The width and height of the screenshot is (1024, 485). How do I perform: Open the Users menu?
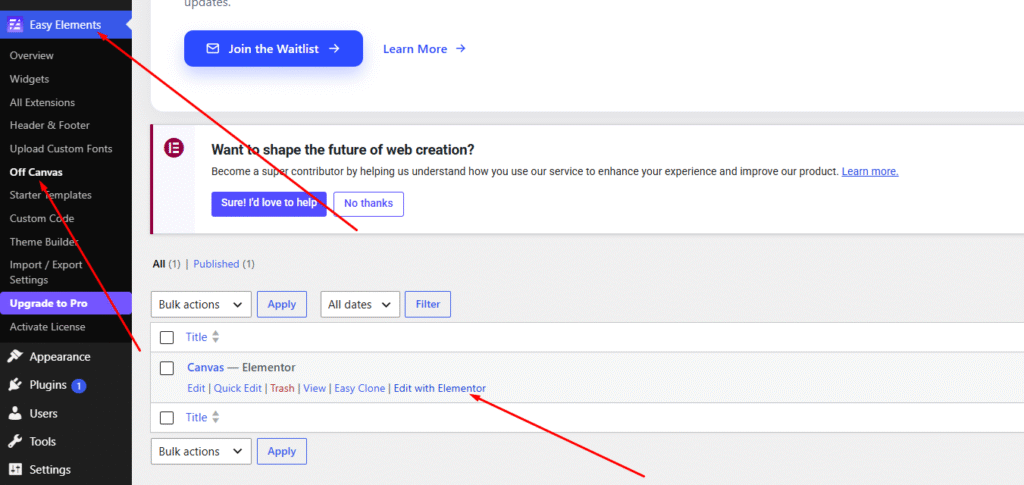pos(43,413)
